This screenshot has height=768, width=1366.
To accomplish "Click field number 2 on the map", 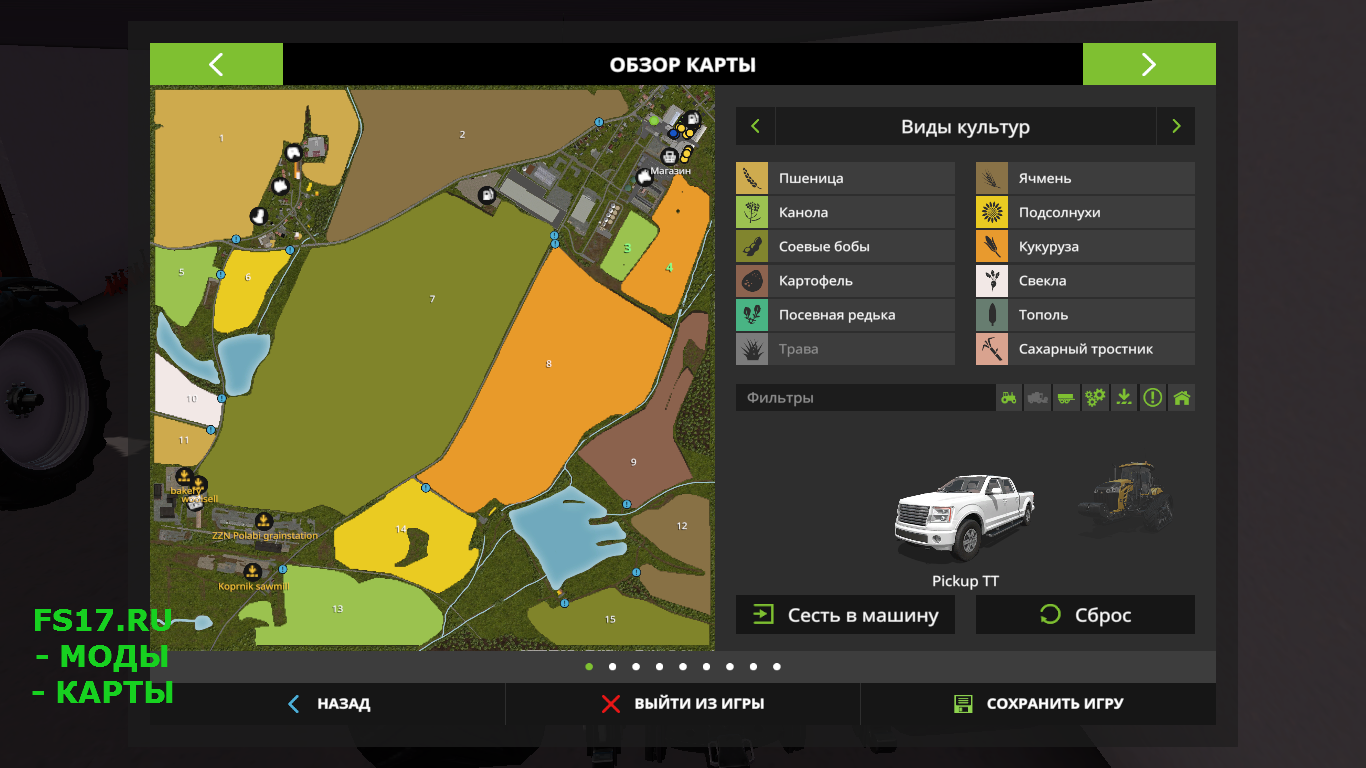I will click(462, 134).
